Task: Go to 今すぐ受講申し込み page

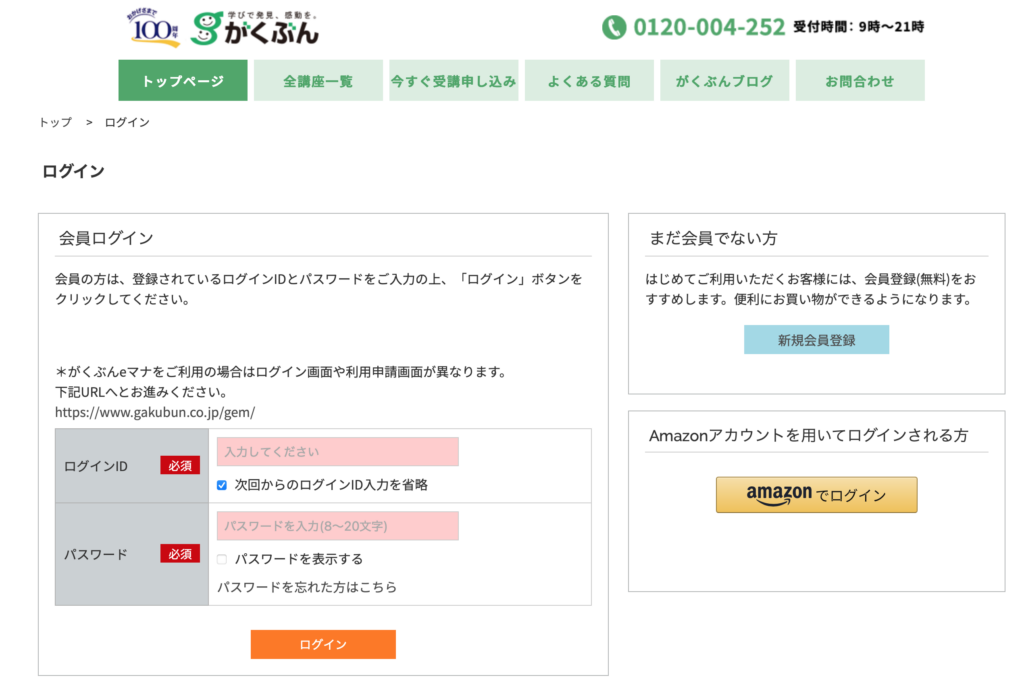Action: [453, 81]
